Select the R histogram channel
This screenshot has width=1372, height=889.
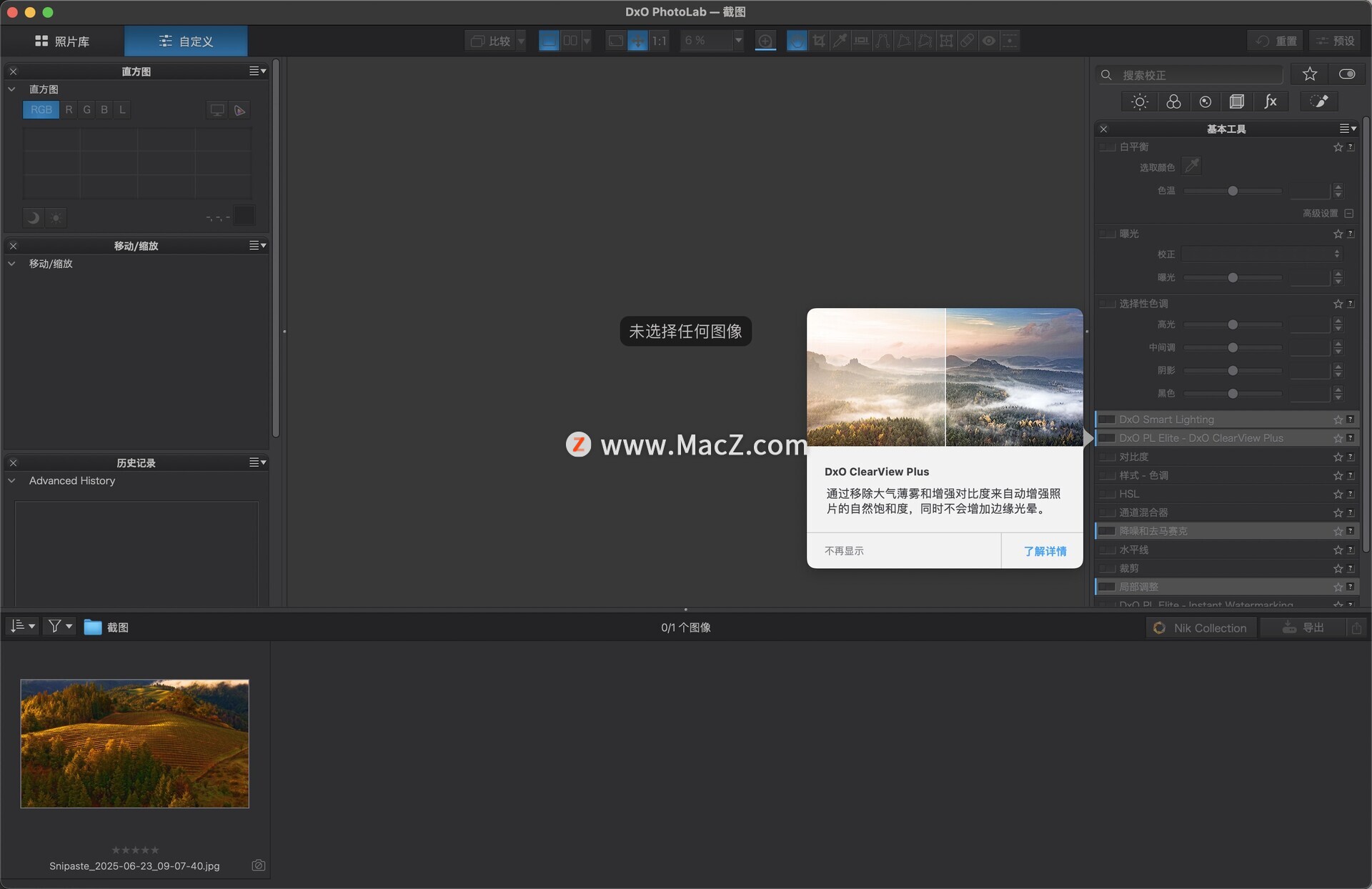pos(69,109)
